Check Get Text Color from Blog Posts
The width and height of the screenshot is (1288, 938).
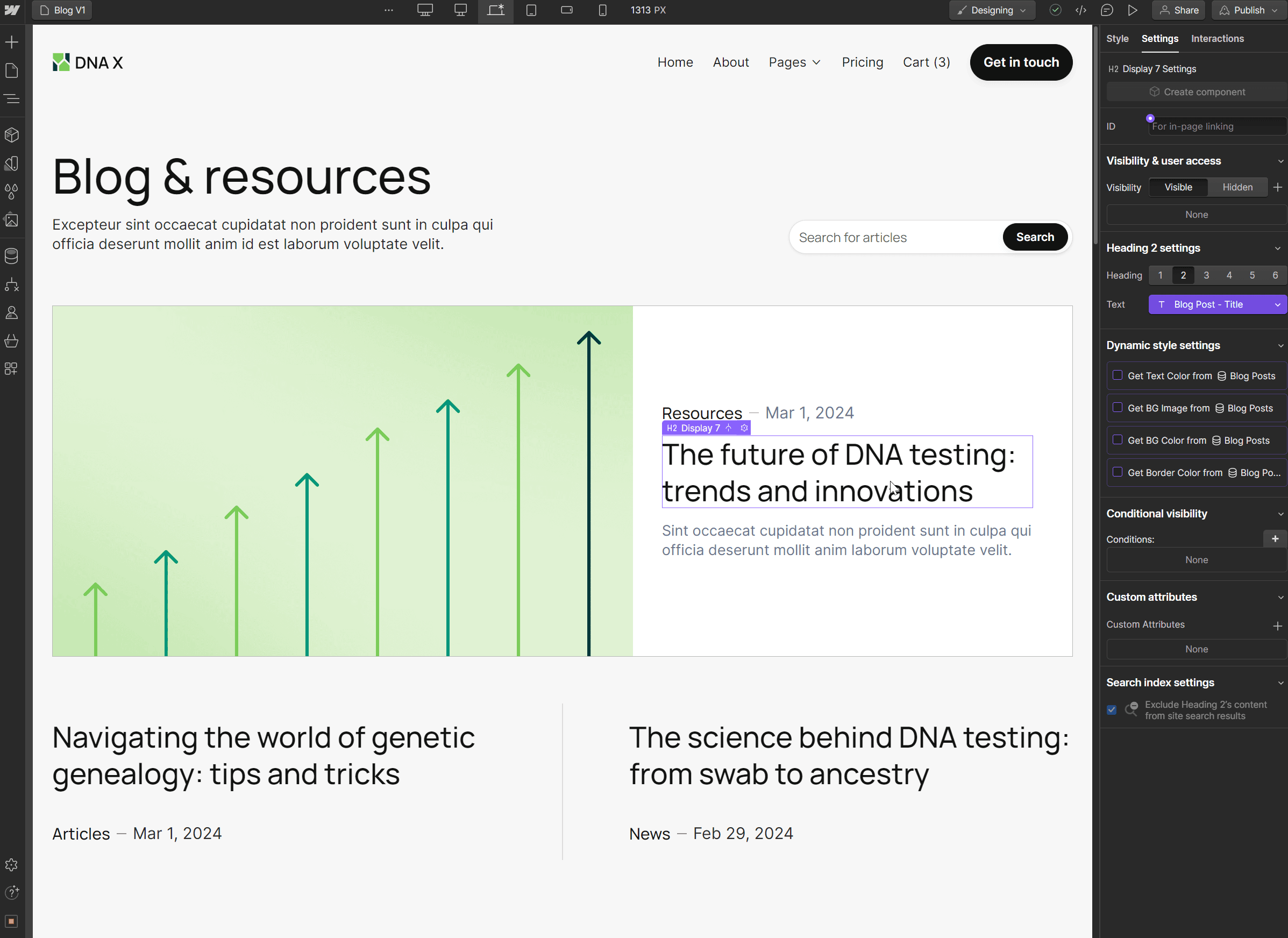coord(1118,375)
